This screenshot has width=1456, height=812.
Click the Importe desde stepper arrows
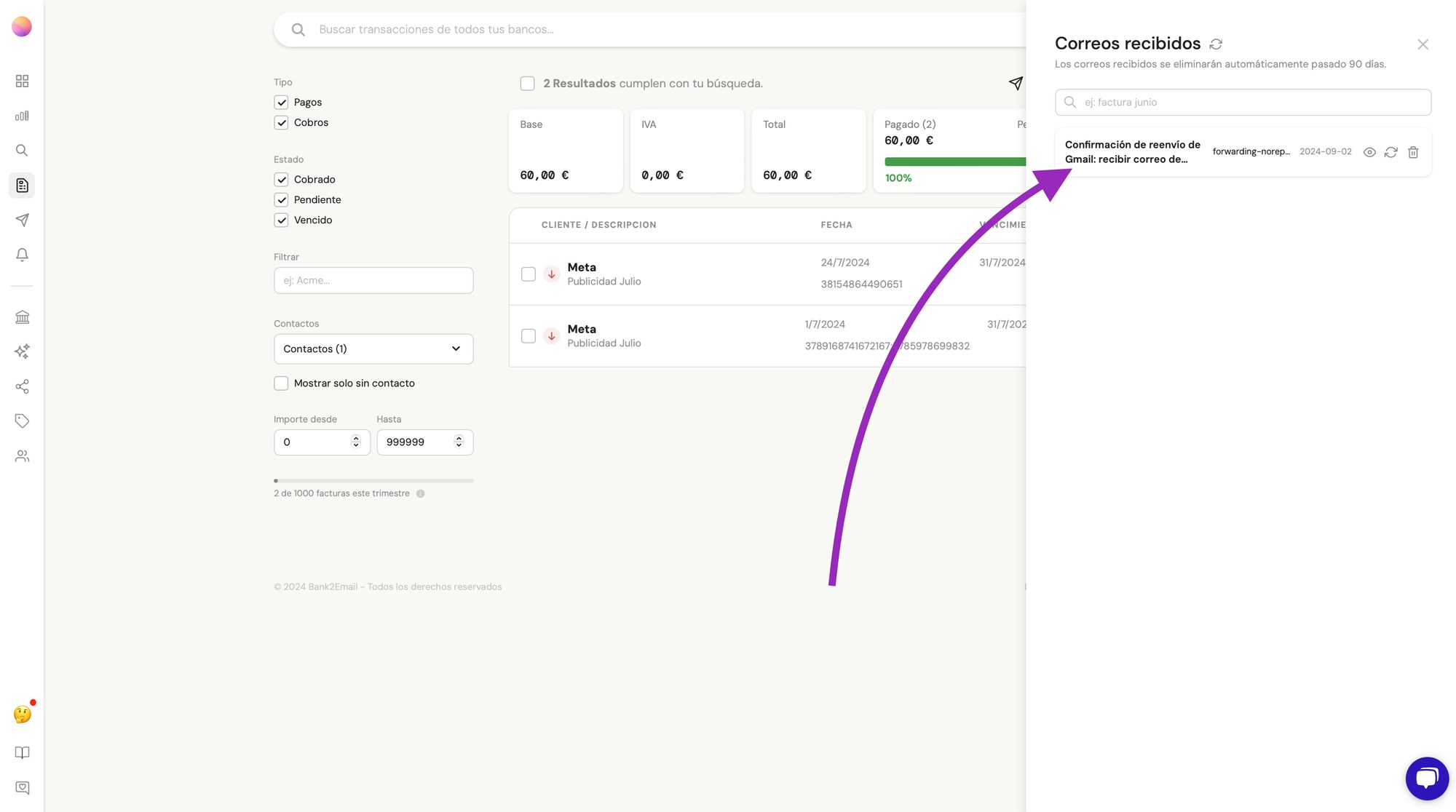pyautogui.click(x=356, y=442)
